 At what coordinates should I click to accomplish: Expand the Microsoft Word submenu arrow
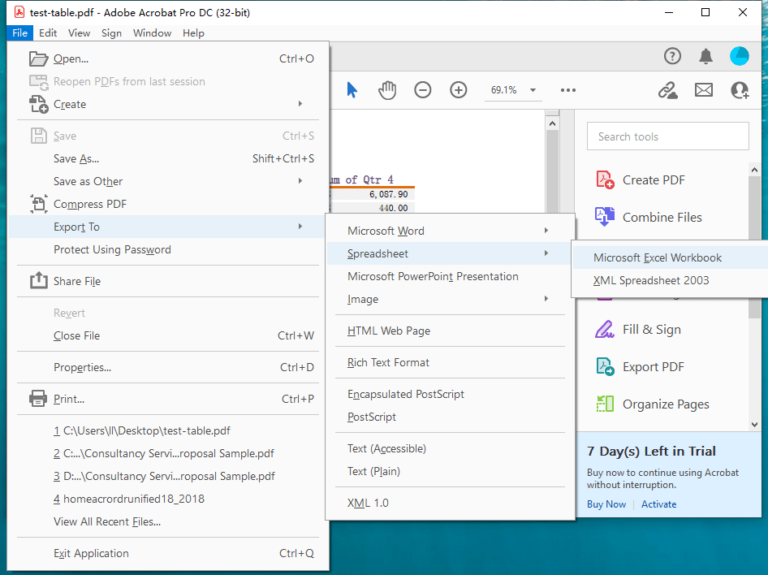pyautogui.click(x=546, y=230)
